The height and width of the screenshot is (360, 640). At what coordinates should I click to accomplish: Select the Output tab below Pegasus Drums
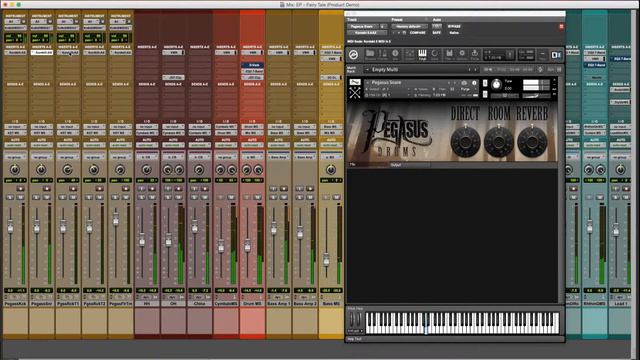click(x=396, y=165)
